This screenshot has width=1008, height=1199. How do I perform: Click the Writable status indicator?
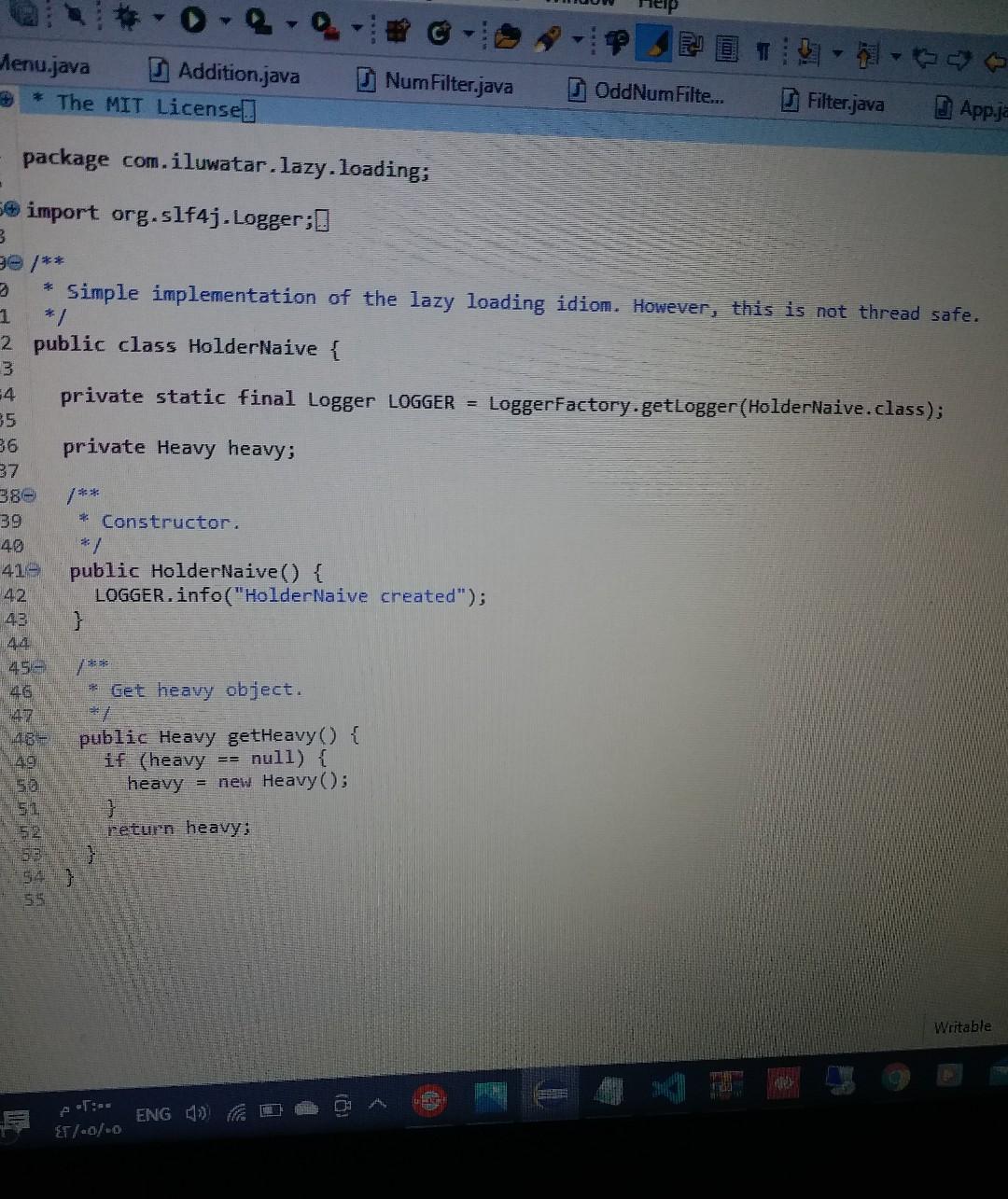(x=961, y=1026)
